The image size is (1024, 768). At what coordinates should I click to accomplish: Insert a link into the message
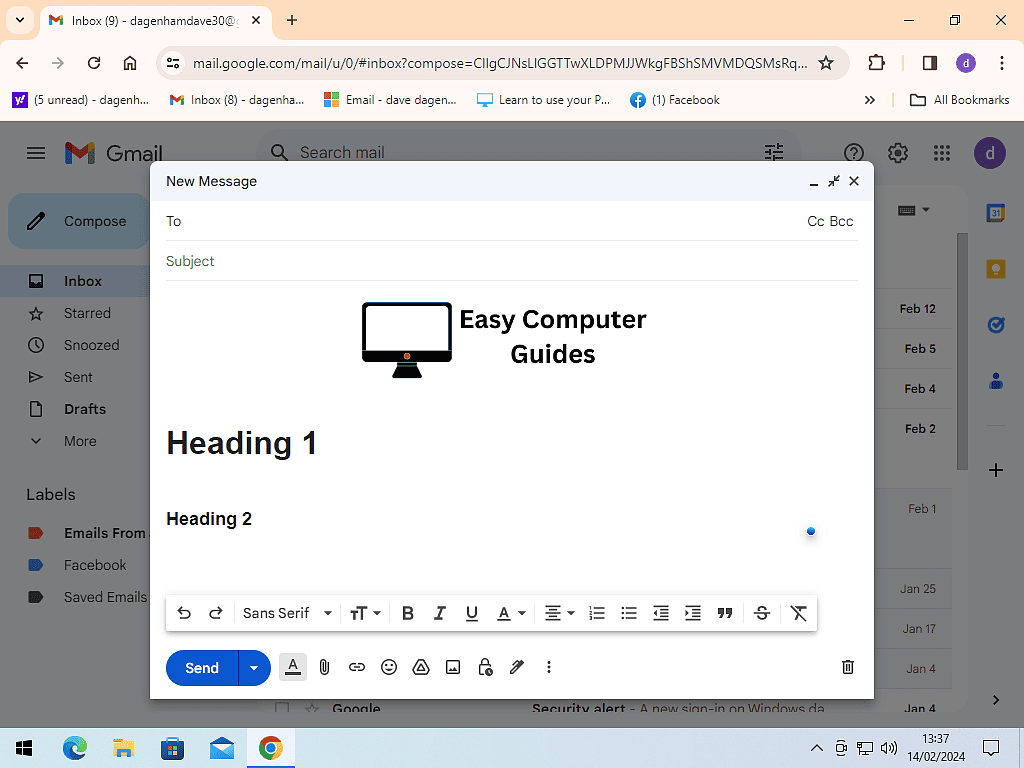(x=357, y=667)
